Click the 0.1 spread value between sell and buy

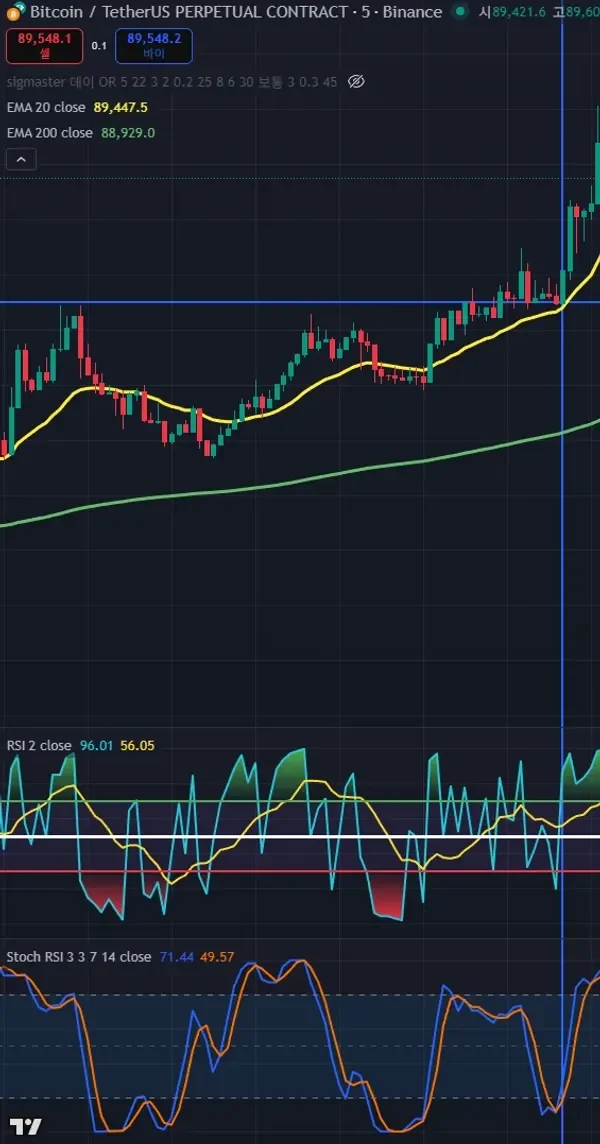(99, 46)
